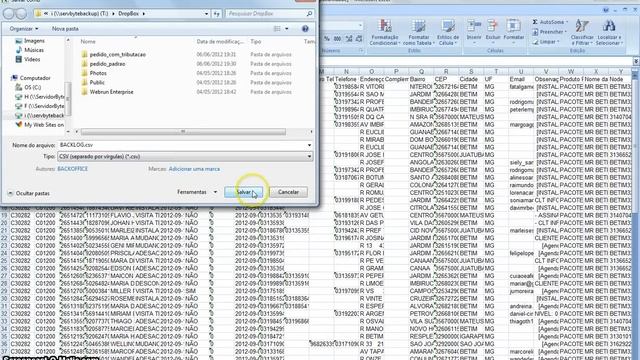Open pedido_com_tributacao folder
This screenshot has width=640, height=360.
pos(118,54)
